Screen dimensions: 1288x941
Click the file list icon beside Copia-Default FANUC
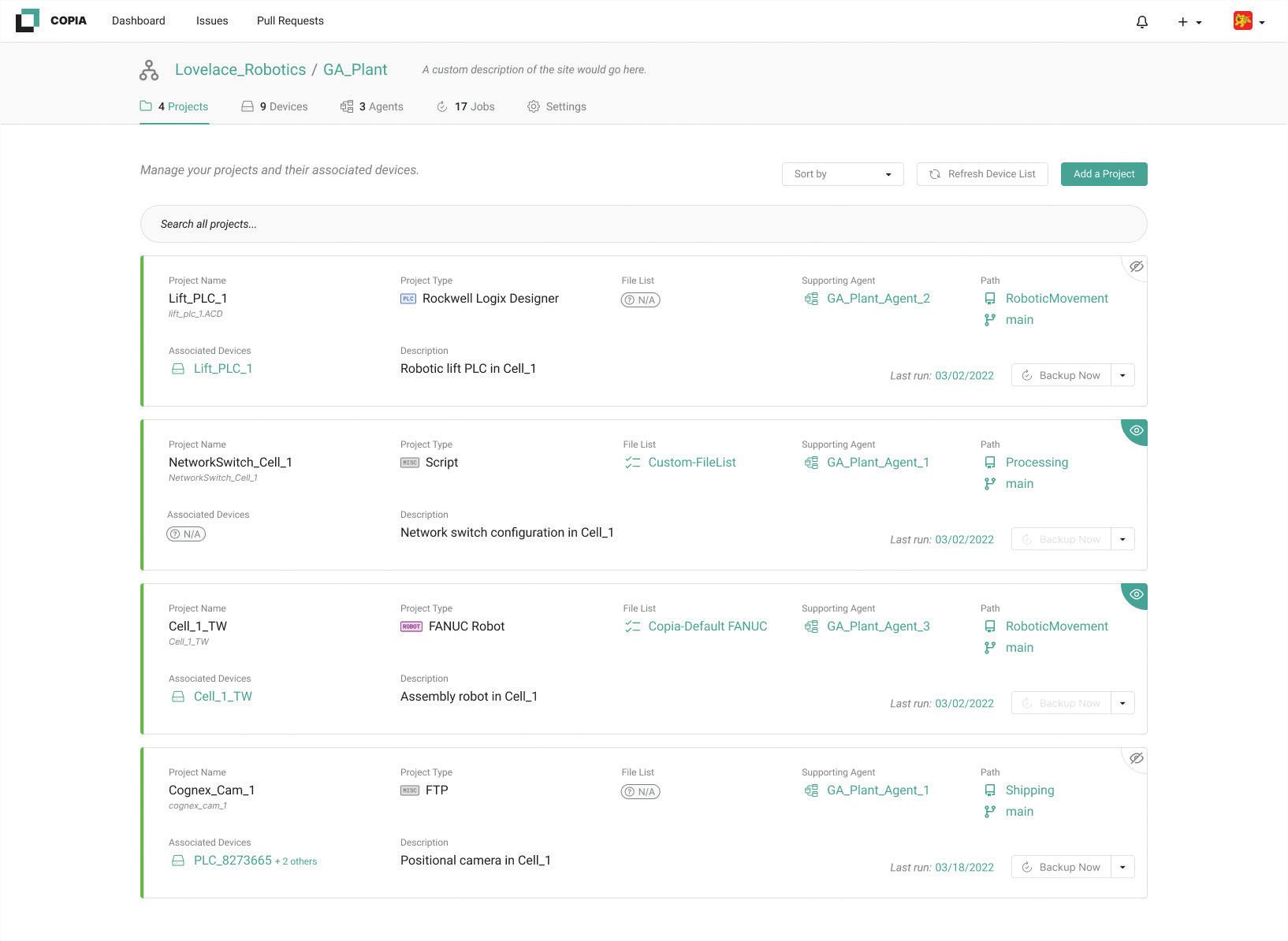tap(632, 627)
